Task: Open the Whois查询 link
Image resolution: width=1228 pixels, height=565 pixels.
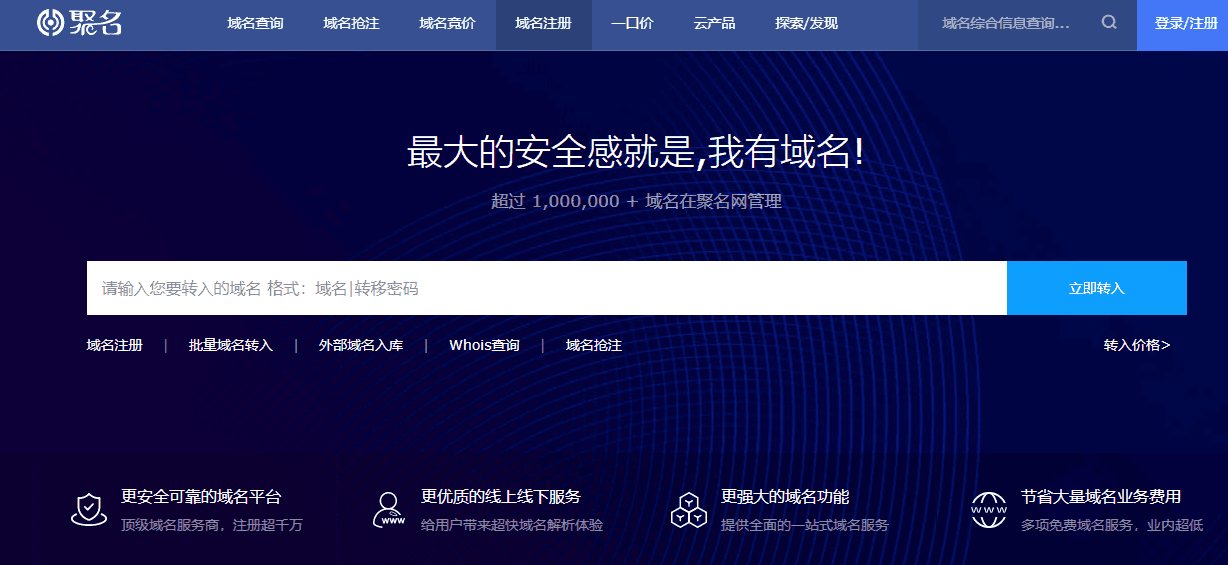Action: [485, 345]
